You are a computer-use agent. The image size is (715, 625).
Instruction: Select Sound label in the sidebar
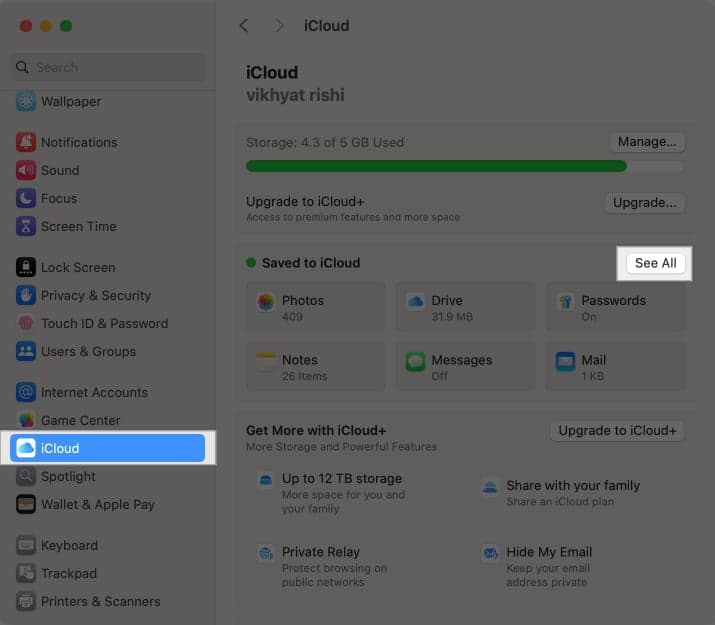point(60,170)
